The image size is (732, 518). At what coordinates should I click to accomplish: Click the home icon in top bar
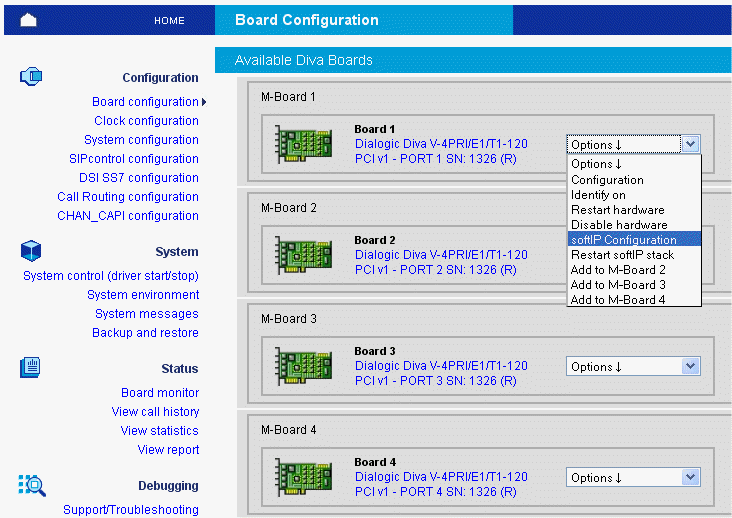tap(28, 20)
